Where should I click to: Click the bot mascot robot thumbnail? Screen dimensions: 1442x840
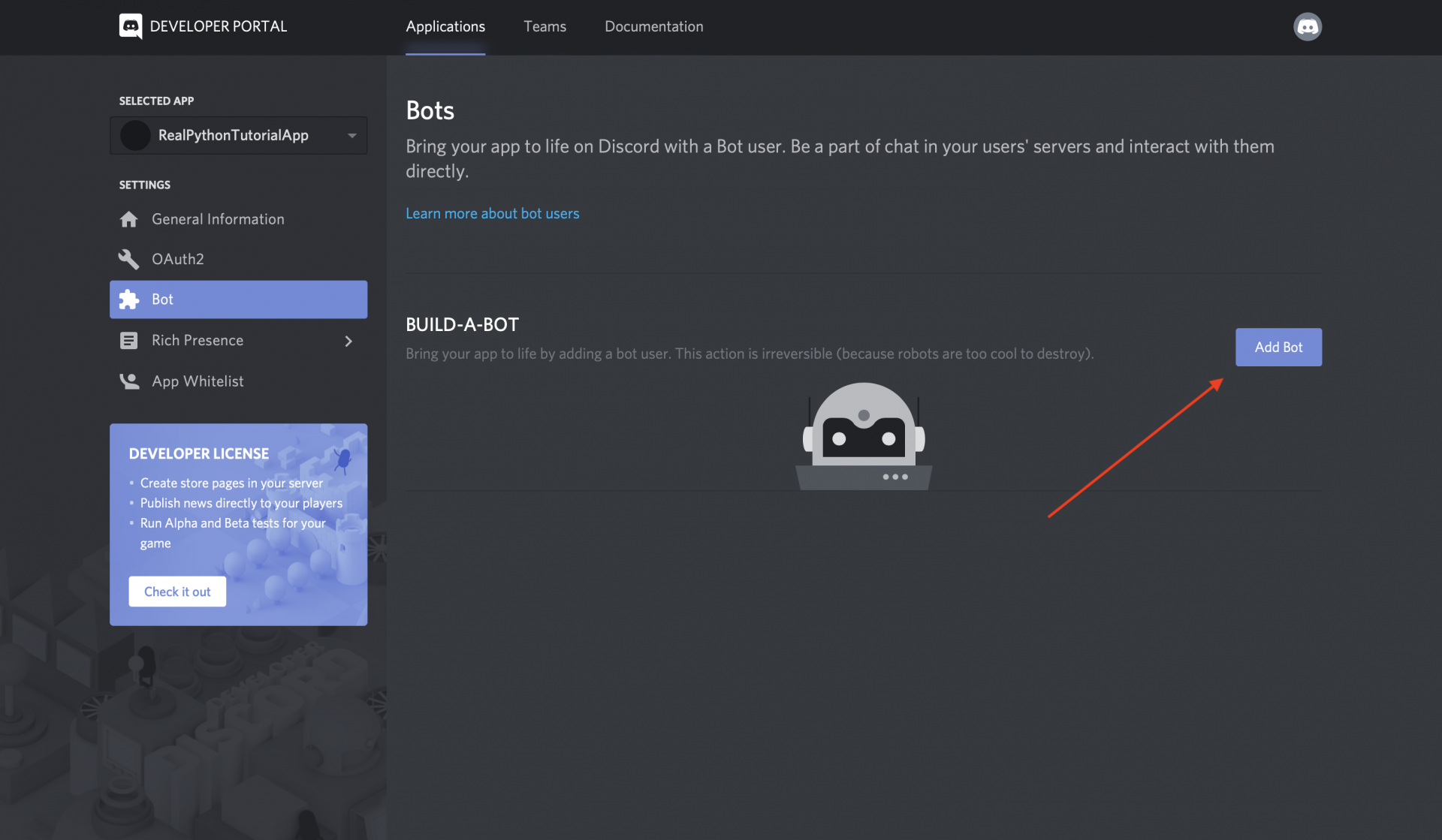[x=863, y=435]
